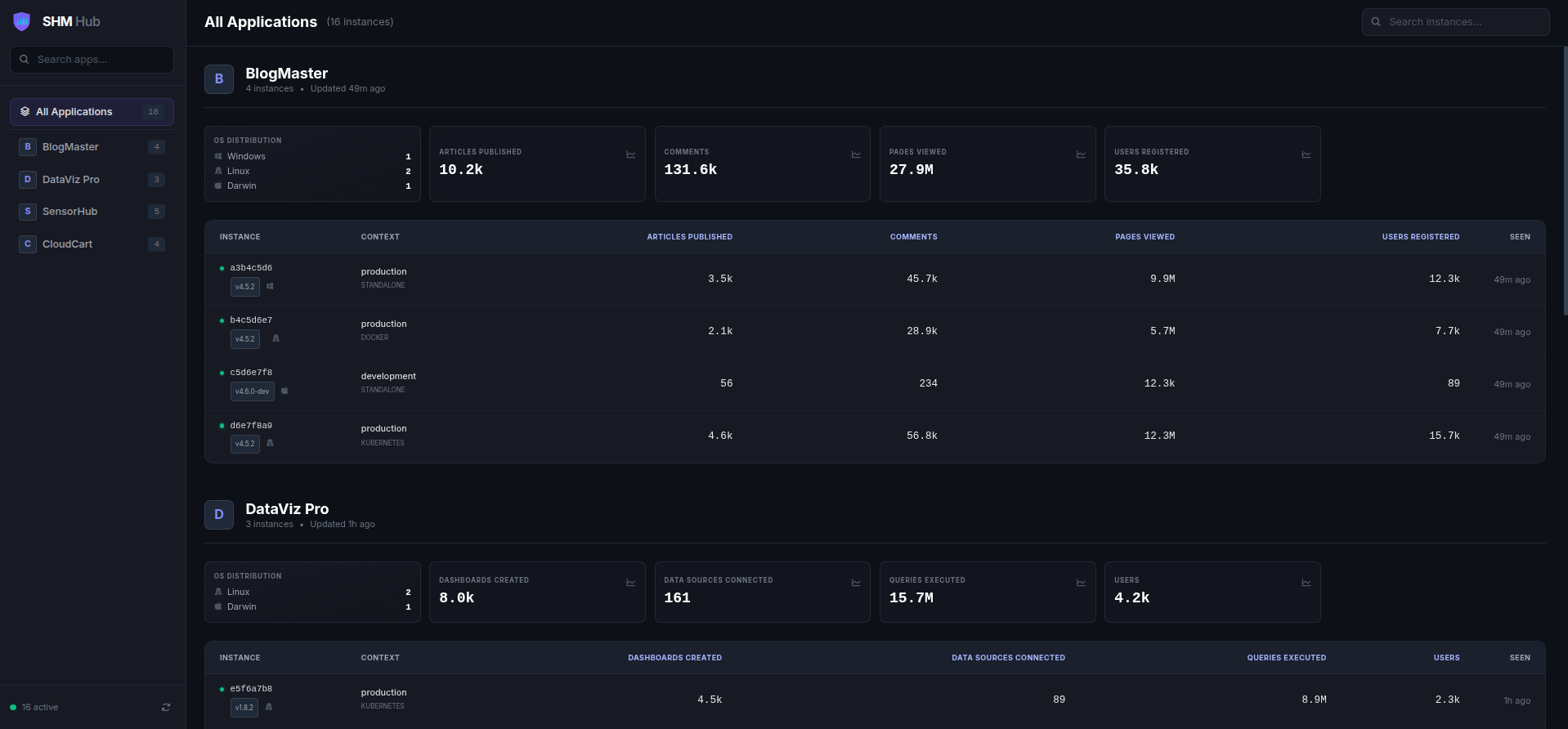Focus the Search apps input field
Screen dimensions: 1568x729
[98, 60]
